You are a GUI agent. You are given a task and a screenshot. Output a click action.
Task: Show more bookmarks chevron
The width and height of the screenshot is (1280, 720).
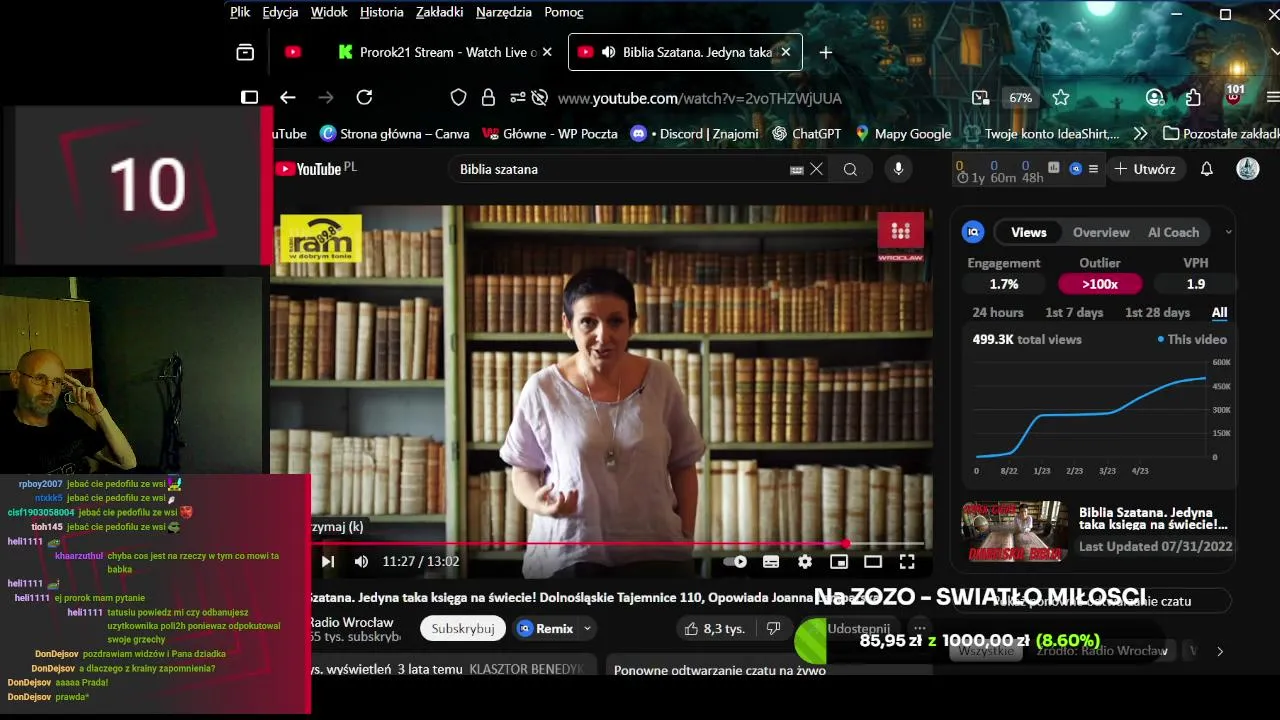1140,133
